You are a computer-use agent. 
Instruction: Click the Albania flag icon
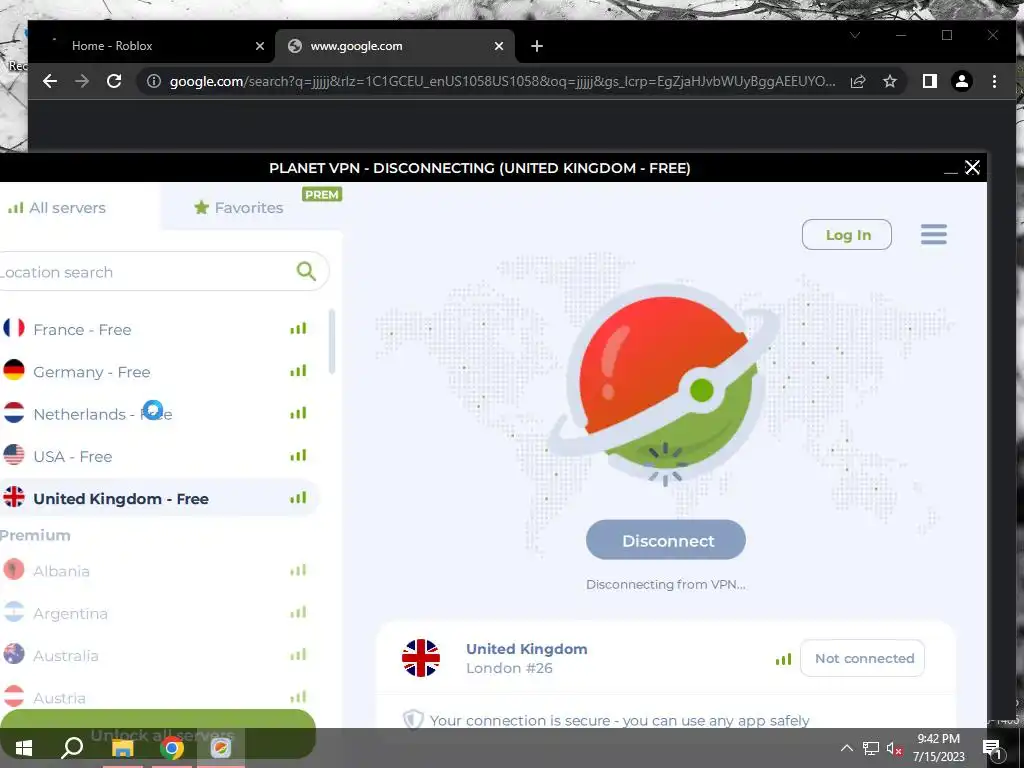pyautogui.click(x=14, y=569)
